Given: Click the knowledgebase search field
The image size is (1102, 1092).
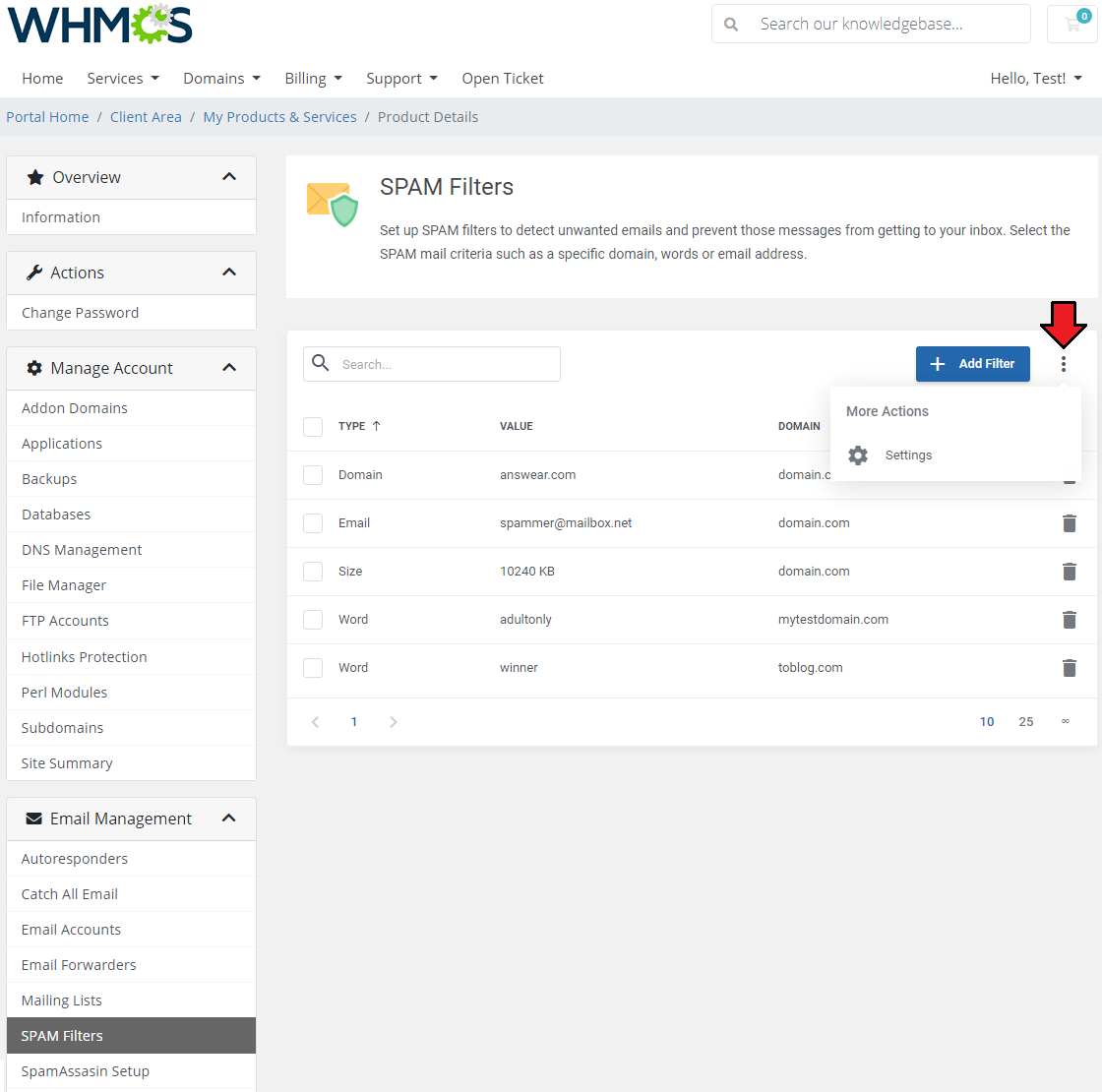Looking at the screenshot, I should [872, 24].
